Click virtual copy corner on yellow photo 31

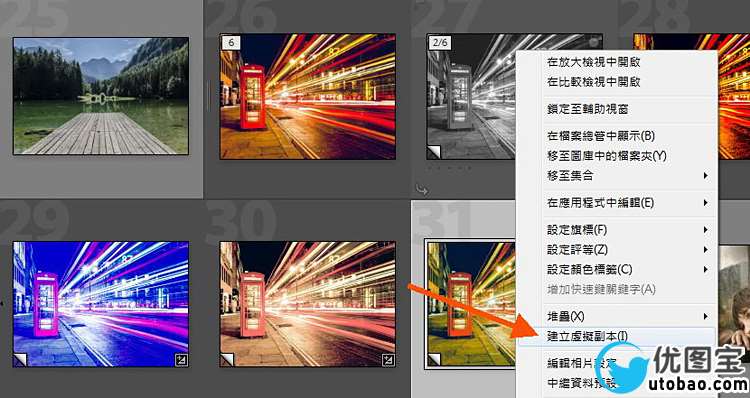(x=434, y=359)
